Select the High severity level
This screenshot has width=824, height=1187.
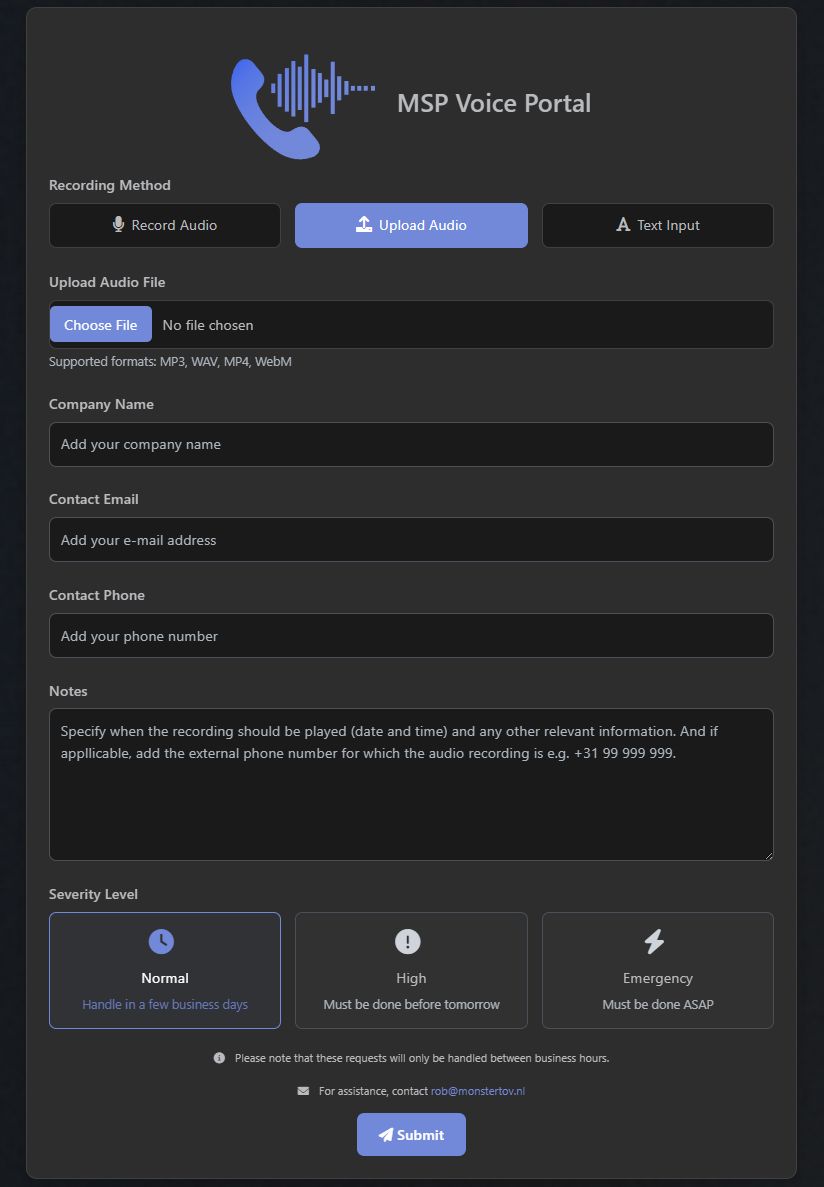coord(411,970)
